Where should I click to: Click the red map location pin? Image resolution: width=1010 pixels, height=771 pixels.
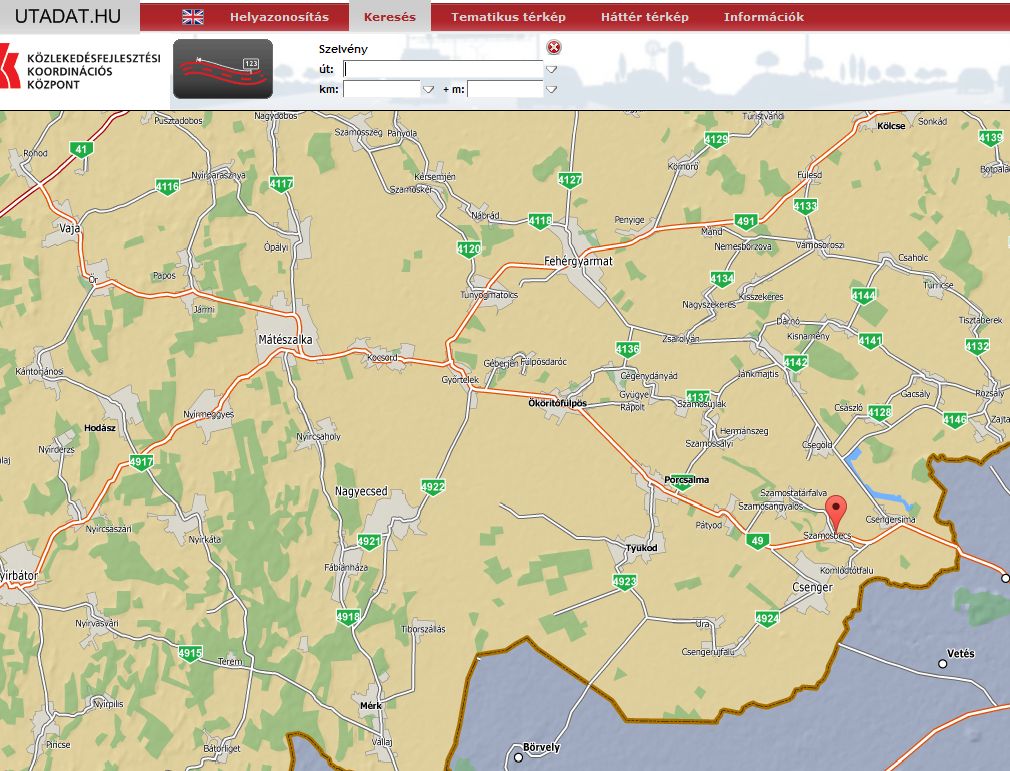(x=837, y=512)
